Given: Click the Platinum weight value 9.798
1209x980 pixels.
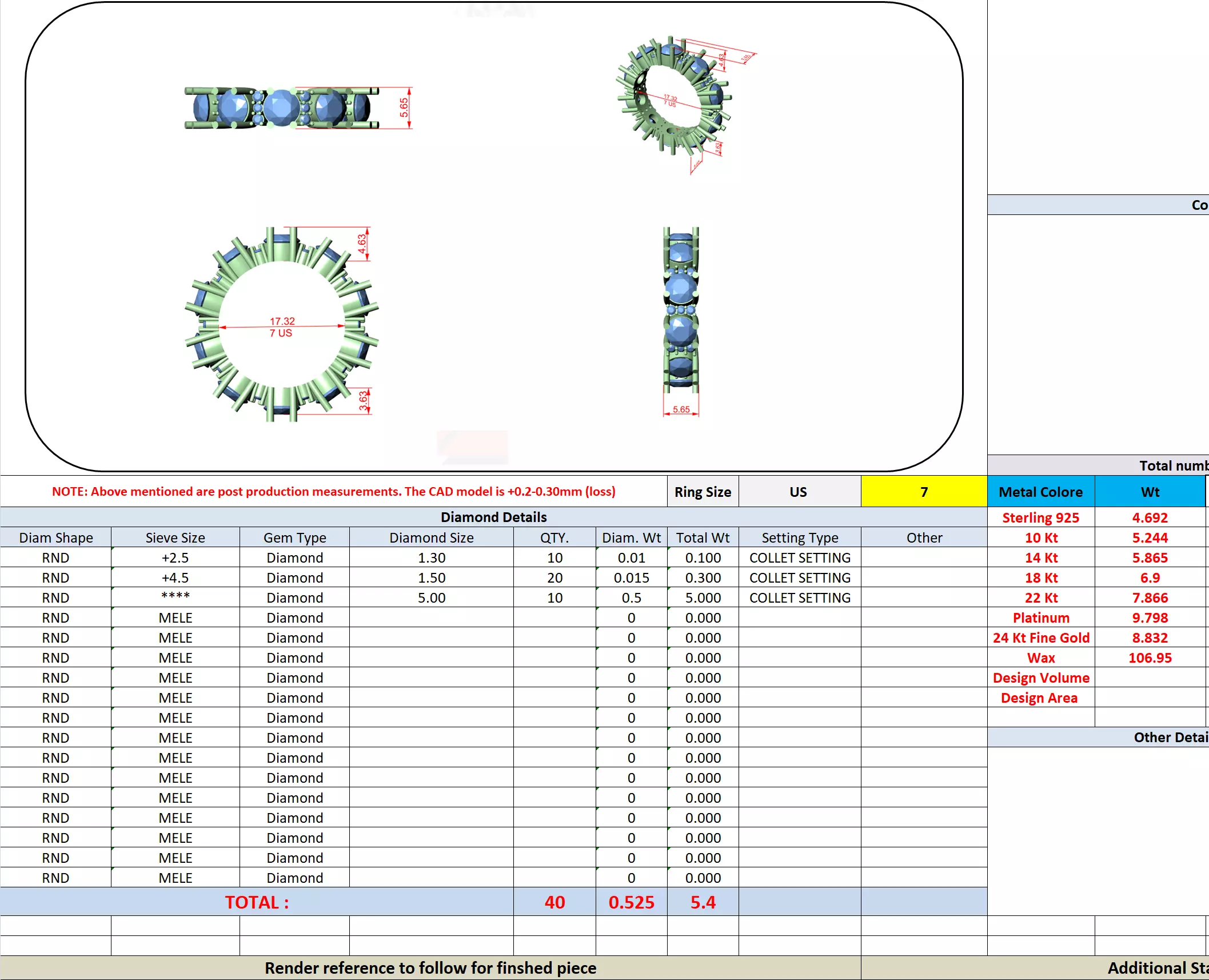Looking at the screenshot, I should 1150,618.
